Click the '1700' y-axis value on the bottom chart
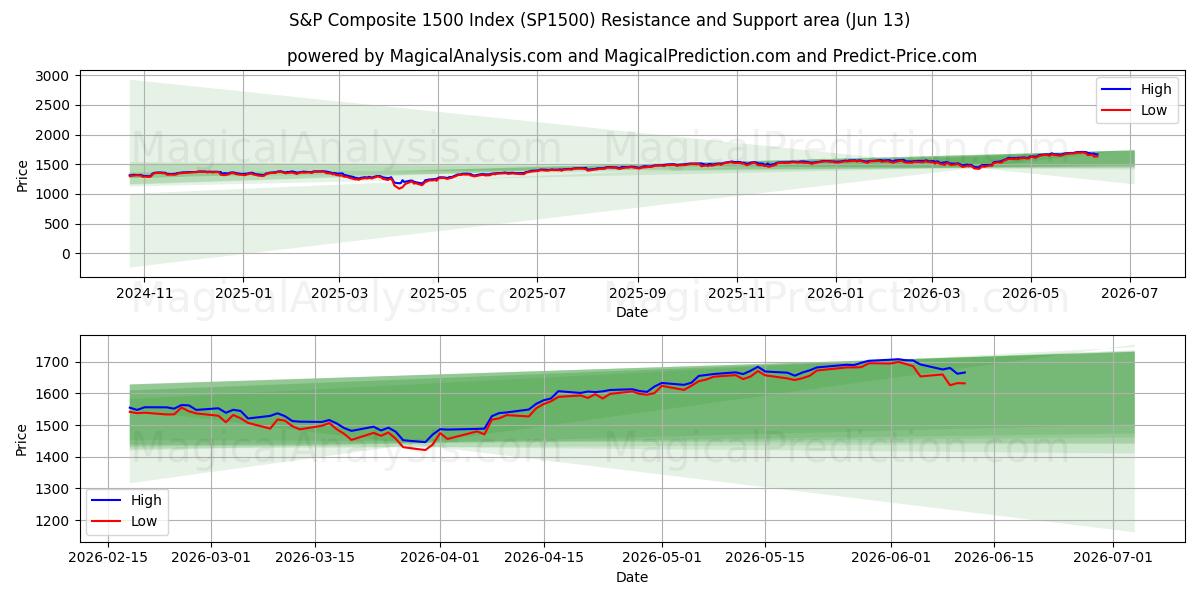The height and width of the screenshot is (600, 1200). tap(53, 362)
